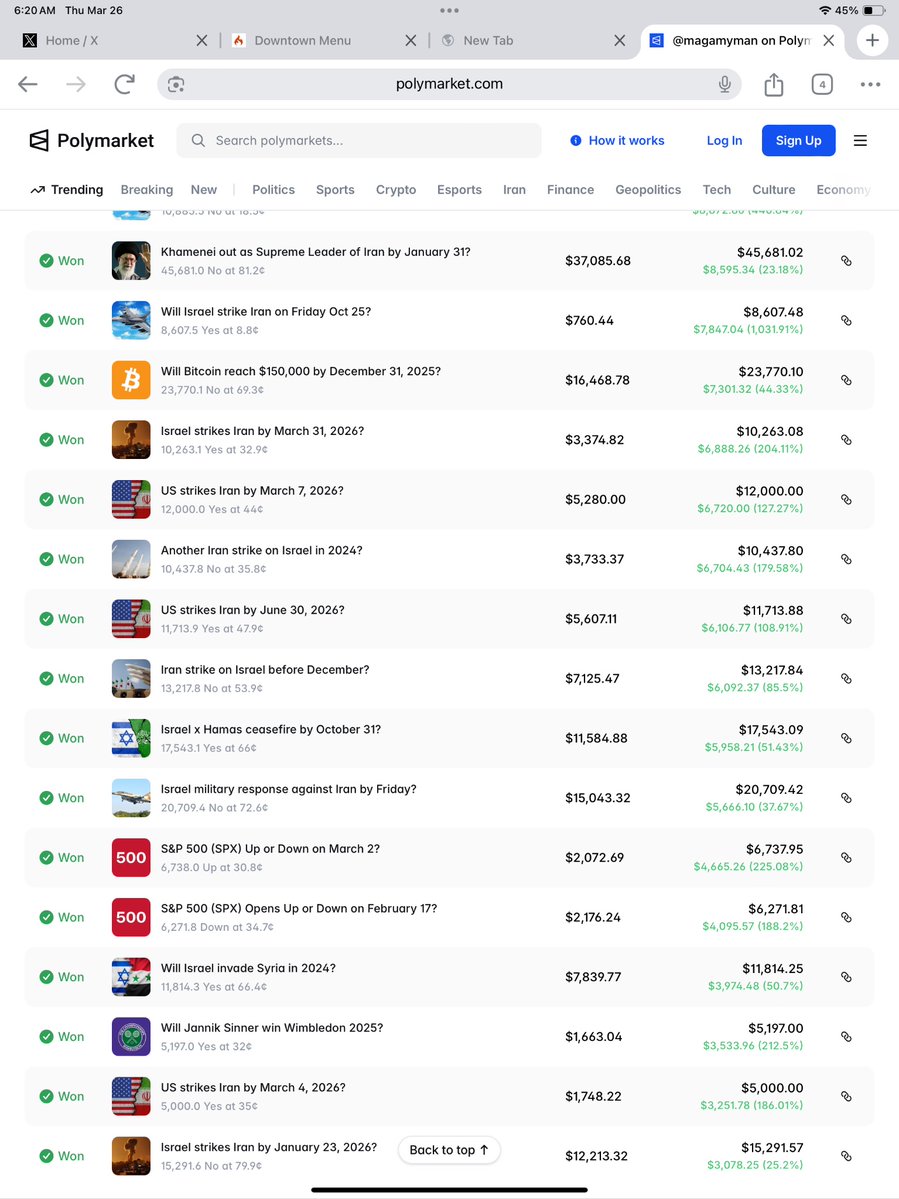Click the Log In link
This screenshot has width=899, height=1199.
pos(724,141)
